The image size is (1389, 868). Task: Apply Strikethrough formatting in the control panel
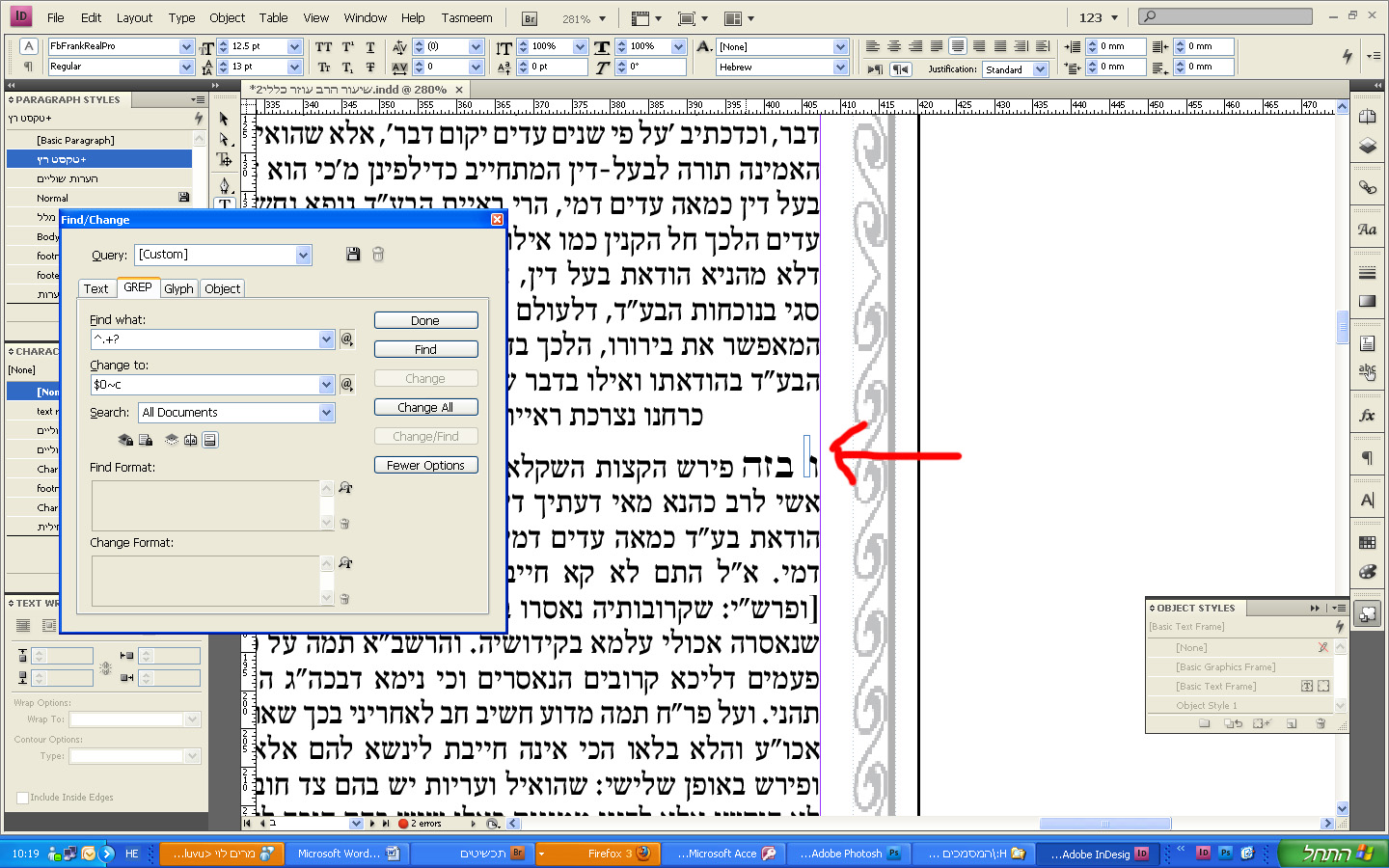point(371,68)
